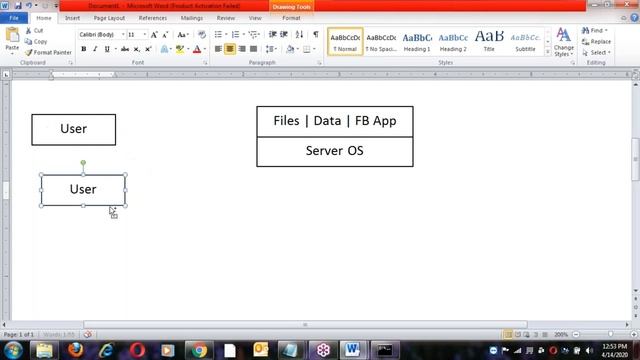This screenshot has width=640, height=360.
Task: Open the Select dropdown in Editing
Action: pos(596,53)
